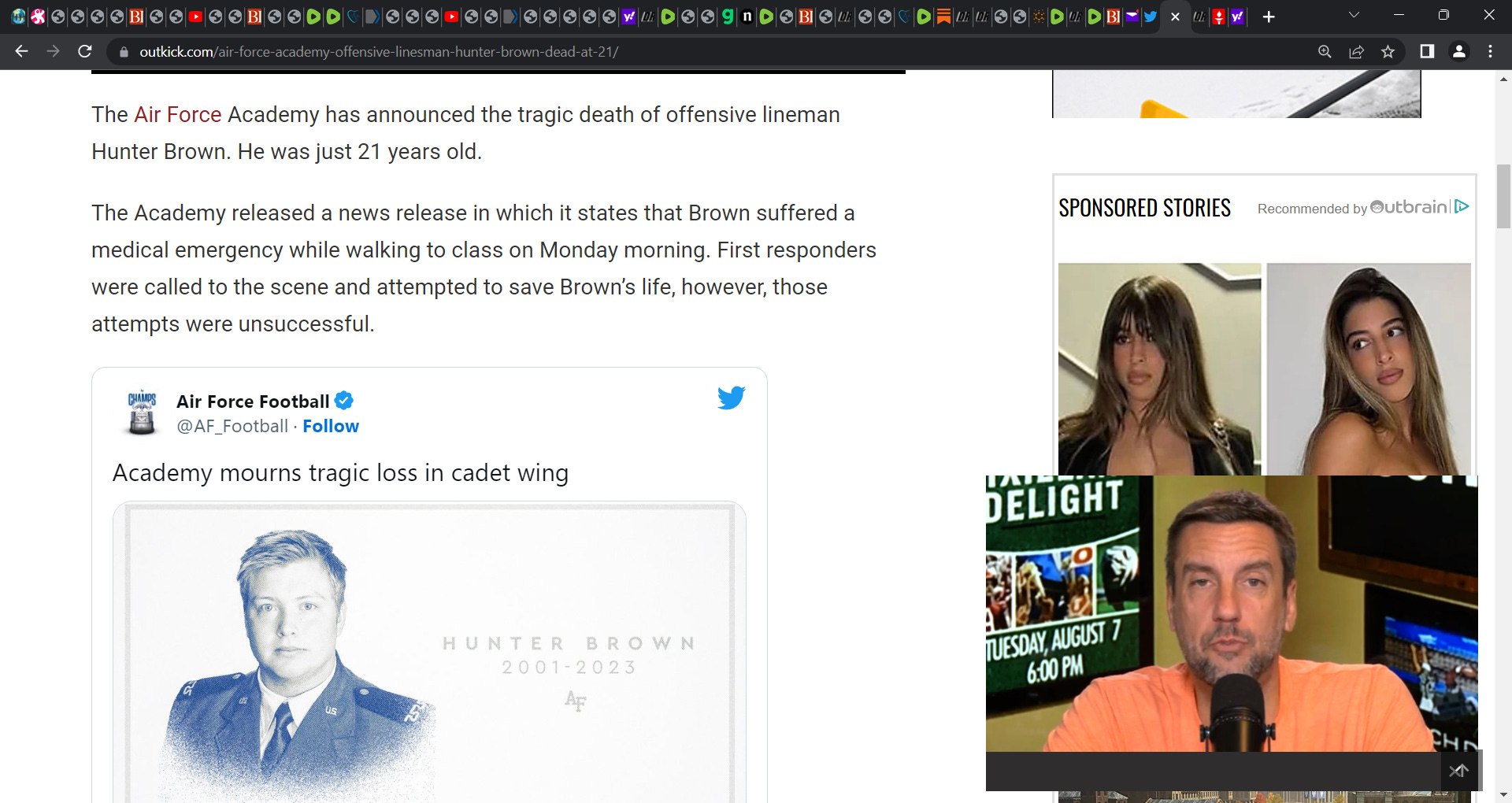Viewport: 1512px width, 803px height.
Task: Open the Chrome profile menu
Action: click(1458, 51)
